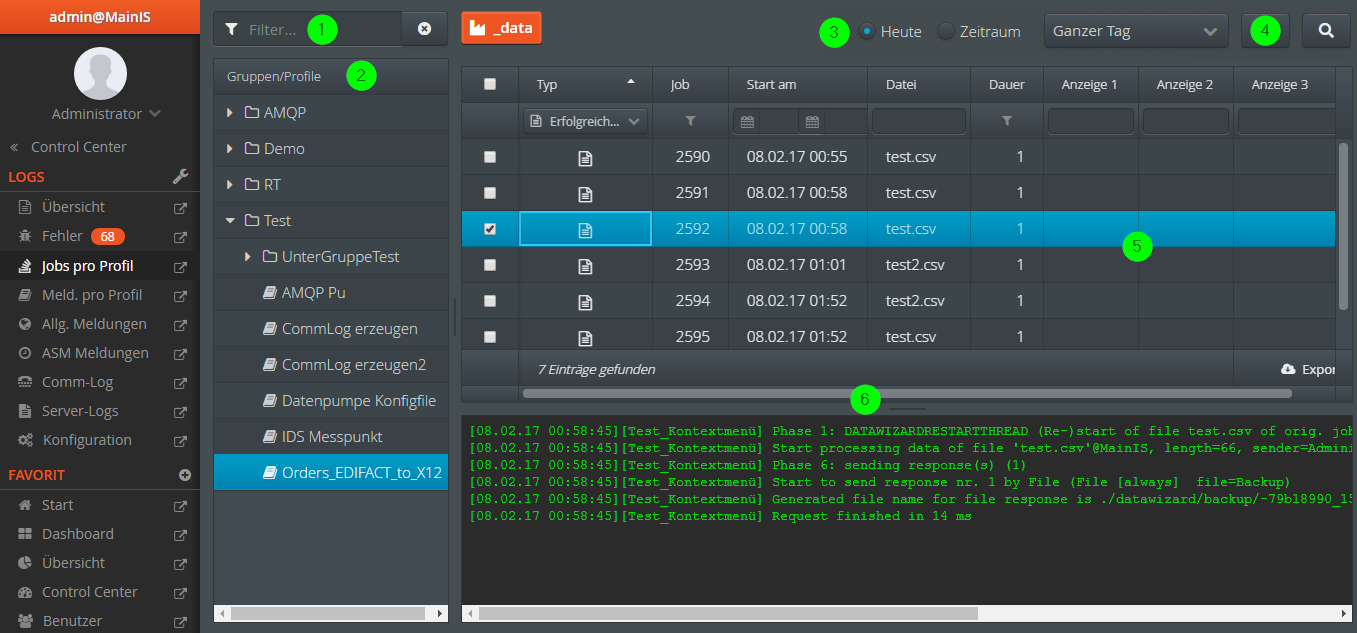The image size is (1357, 633).
Task: Select profile Datenpumpe Konfigfile
Action: [x=359, y=401]
